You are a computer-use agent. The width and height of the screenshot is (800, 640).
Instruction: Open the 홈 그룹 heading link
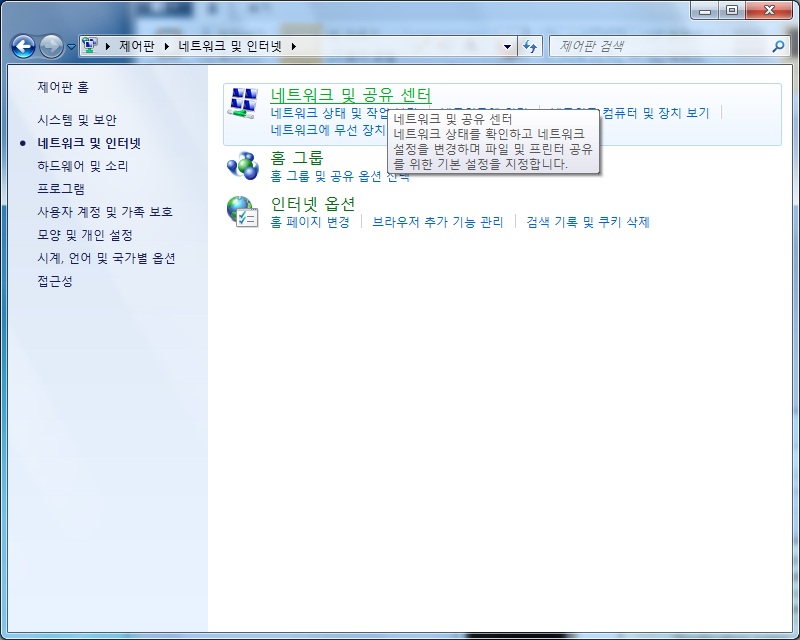(x=297, y=158)
